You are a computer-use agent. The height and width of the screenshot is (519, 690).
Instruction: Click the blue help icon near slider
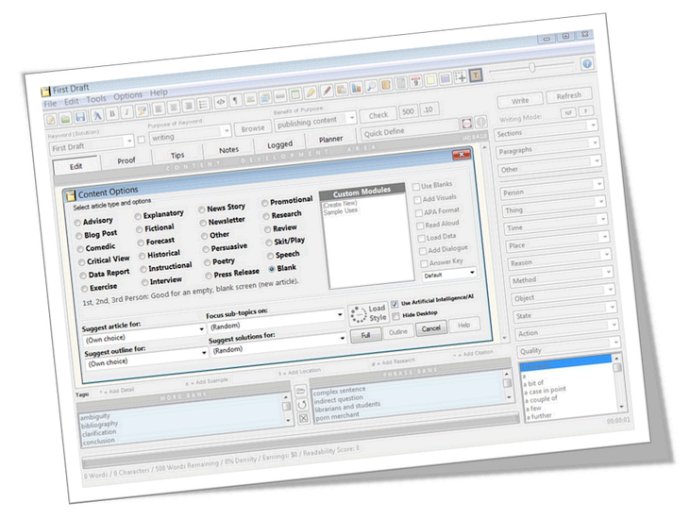587,64
